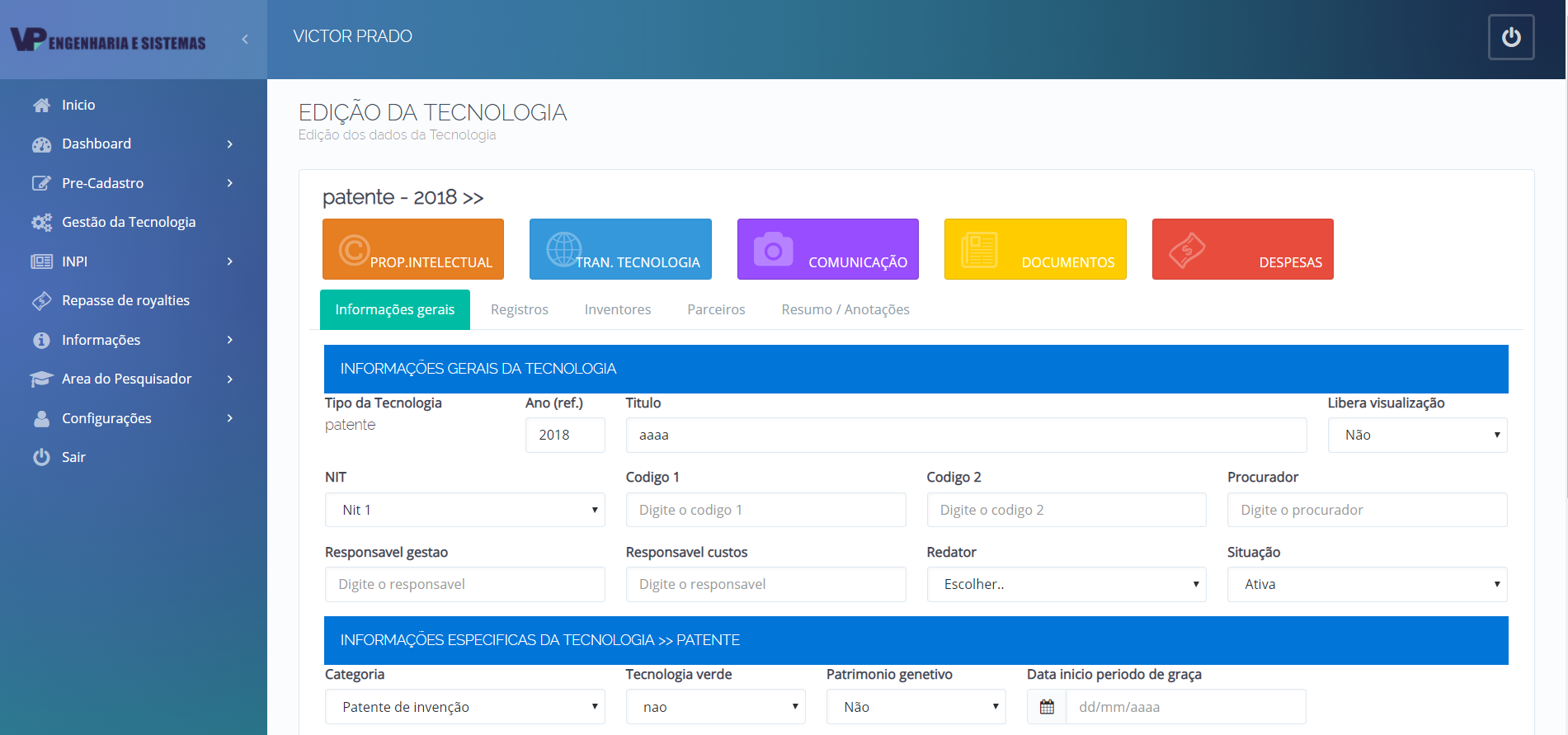Click the camera icon on COMUNICAÇÃO tile

[773, 249]
